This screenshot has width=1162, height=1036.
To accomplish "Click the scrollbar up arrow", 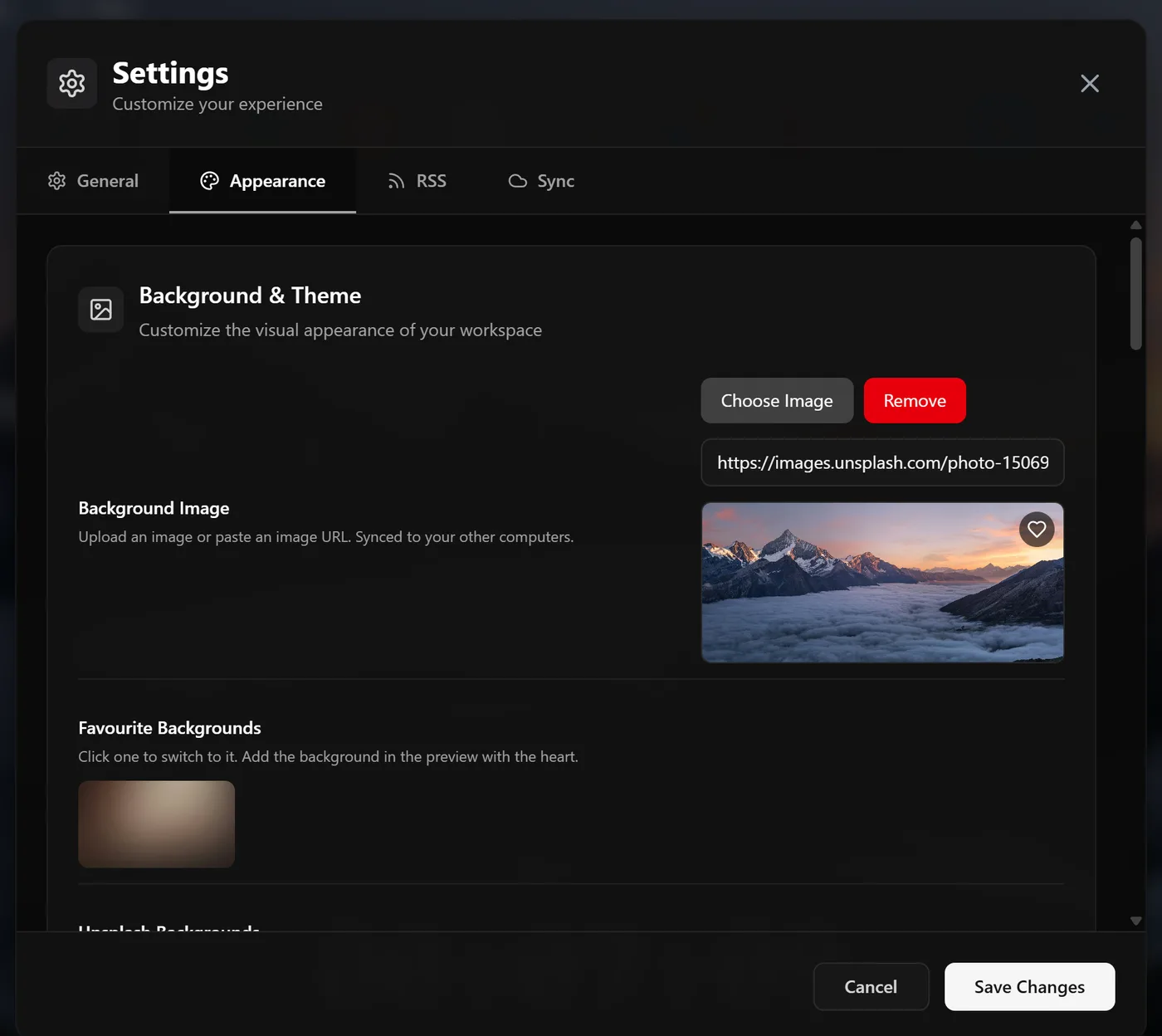I will click(1135, 225).
